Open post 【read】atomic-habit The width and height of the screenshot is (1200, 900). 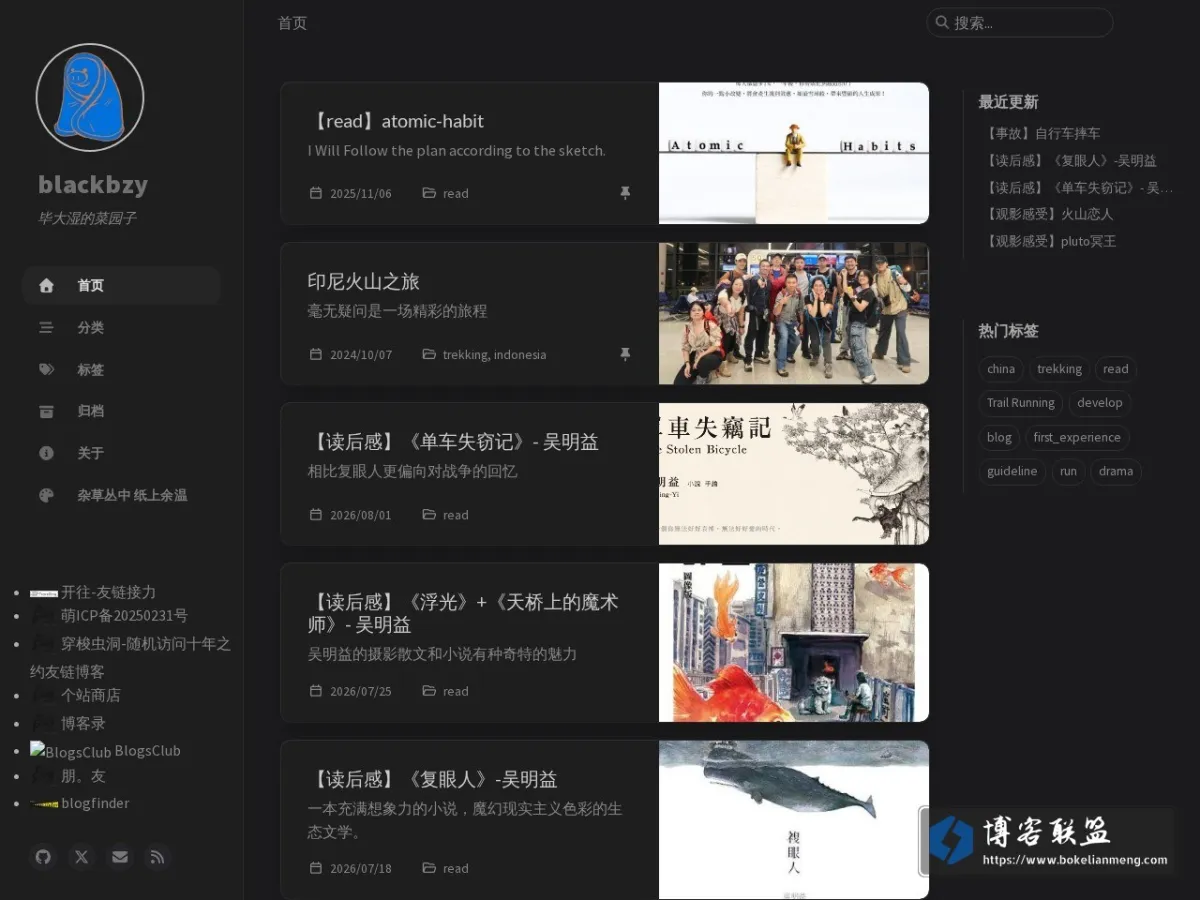point(396,121)
